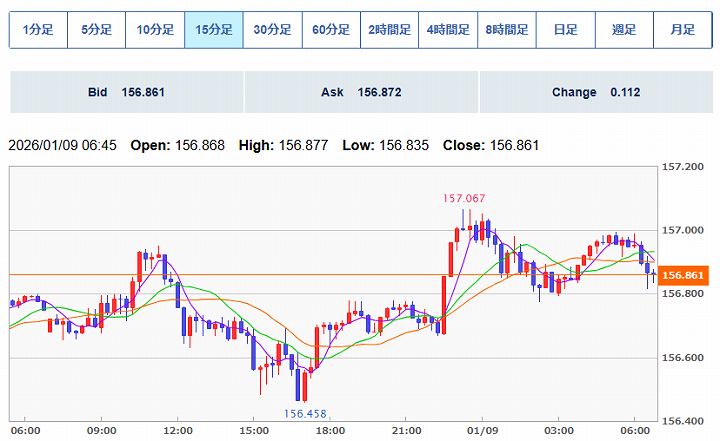Screen dimensions: 720x441
Task: Click the 01/09 date marker on time axis
Action: coord(483,431)
